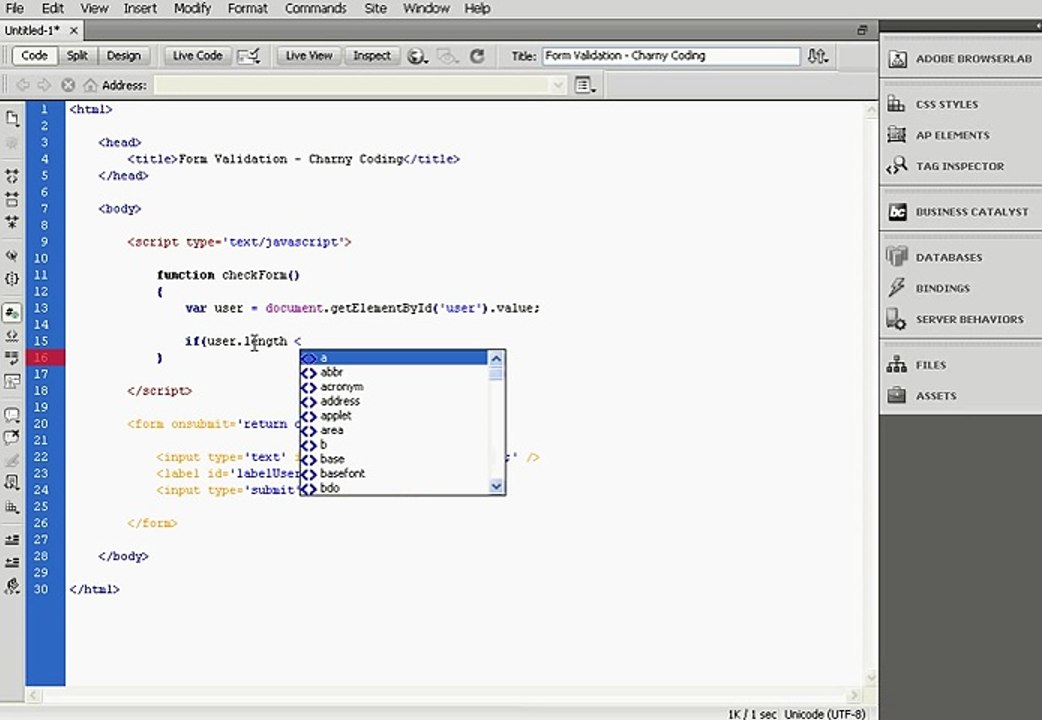
Task: Switch to Split view
Action: coord(77,56)
